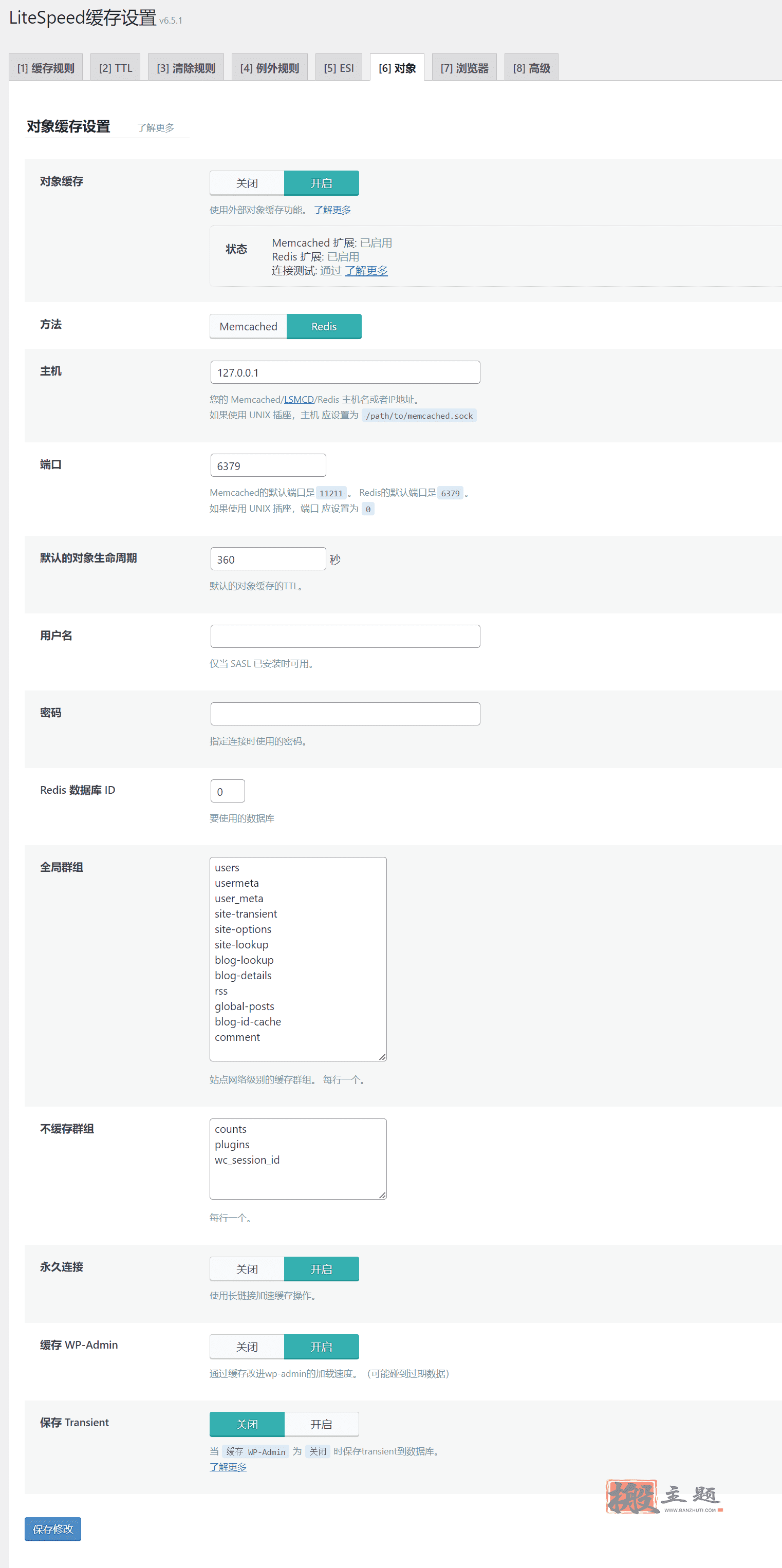Click the 6379 code in the port hint
782x1568 pixels.
pyautogui.click(x=450, y=494)
